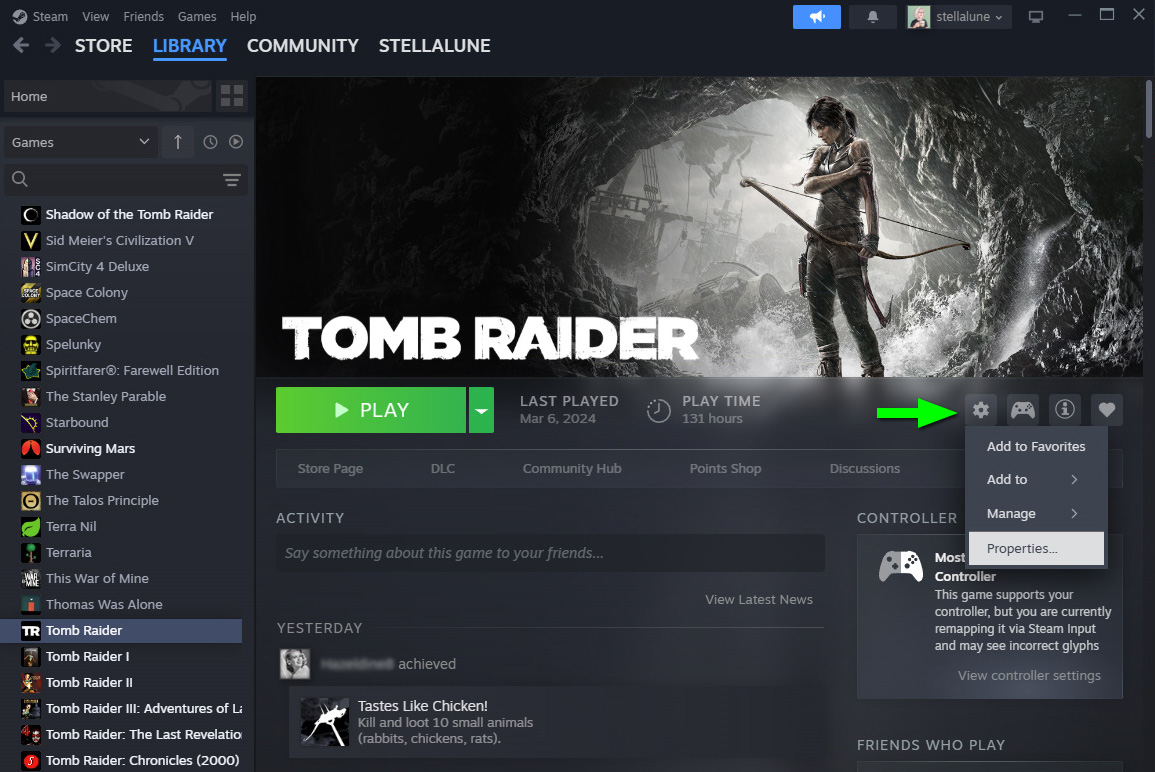Open the View Latest News link
1155x772 pixels.
(758, 599)
